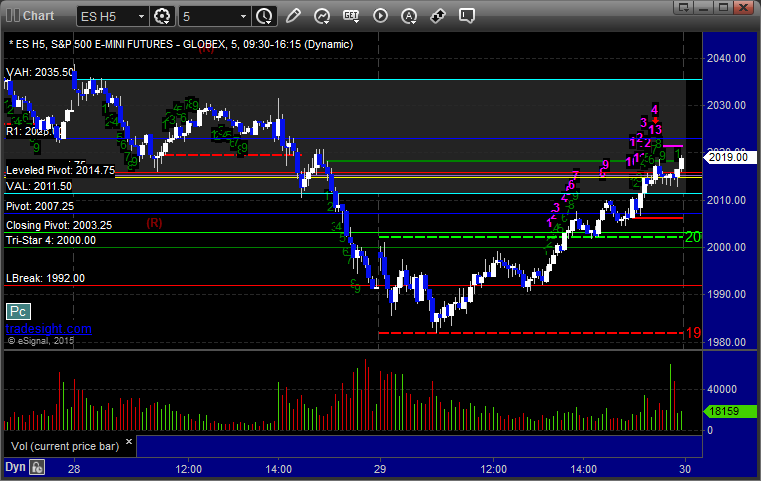Click the Tri-Star 4: 2000.00 label
Viewport: 761px width, 481px height.
(x=51, y=240)
